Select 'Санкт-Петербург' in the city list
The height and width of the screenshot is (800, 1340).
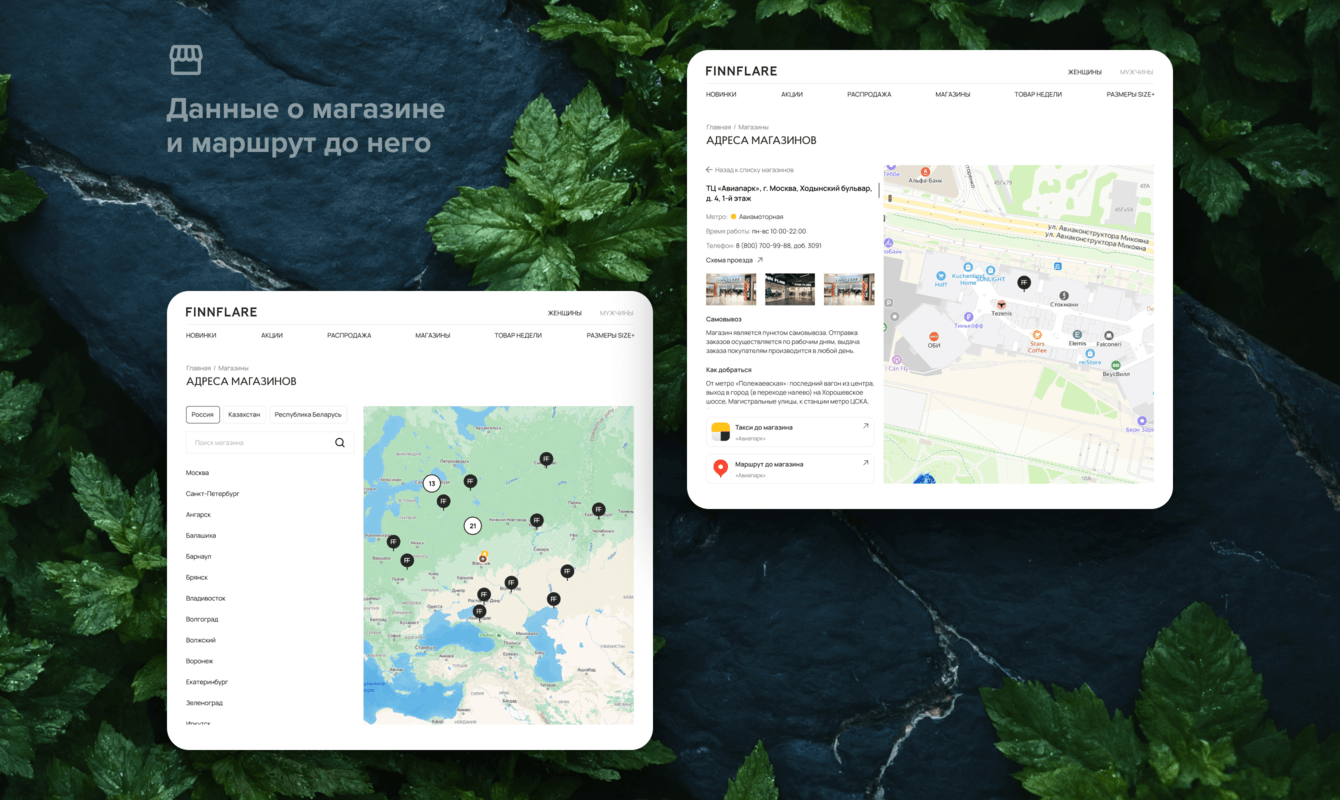point(213,494)
